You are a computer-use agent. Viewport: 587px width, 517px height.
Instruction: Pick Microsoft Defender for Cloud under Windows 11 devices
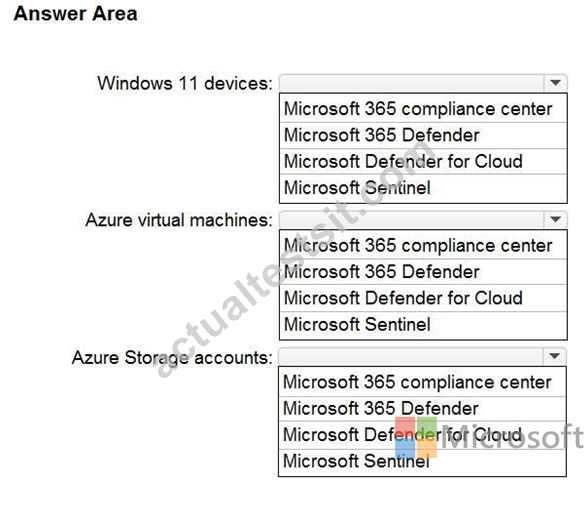pos(423,161)
